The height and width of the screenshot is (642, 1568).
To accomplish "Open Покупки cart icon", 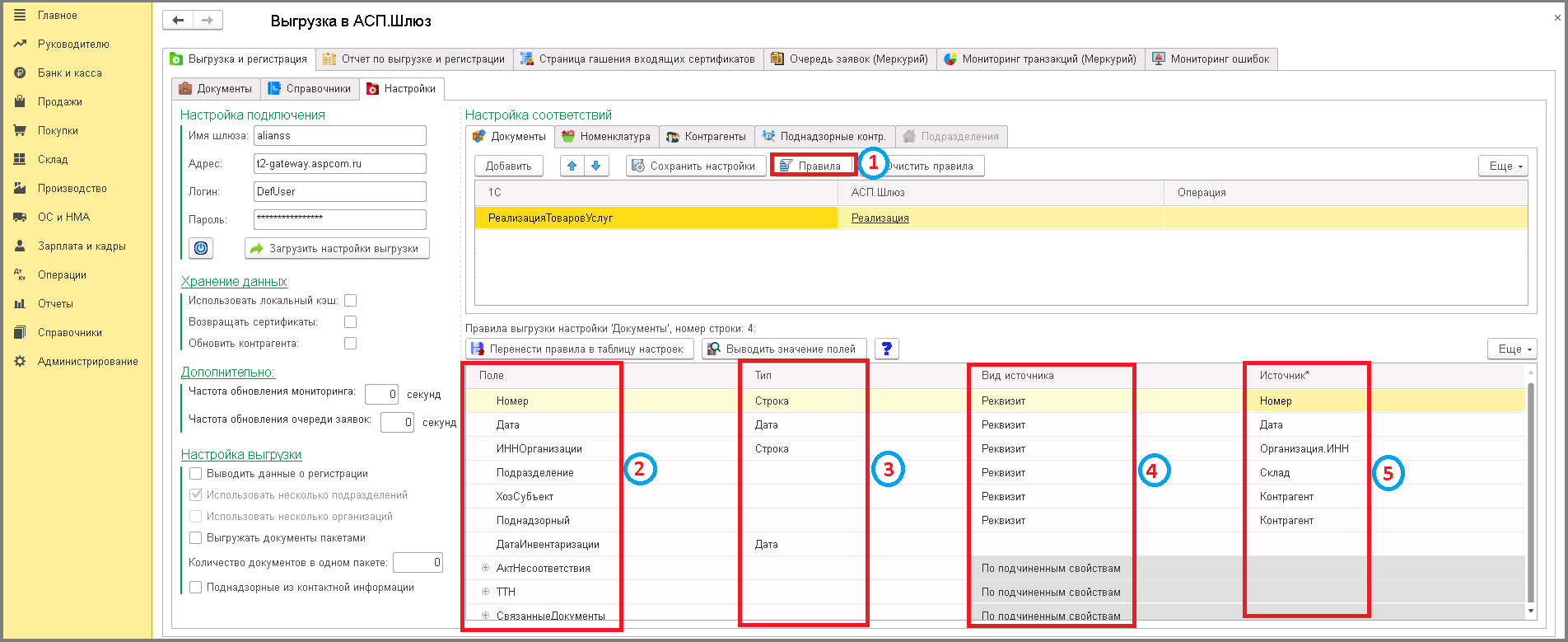I will [20, 130].
